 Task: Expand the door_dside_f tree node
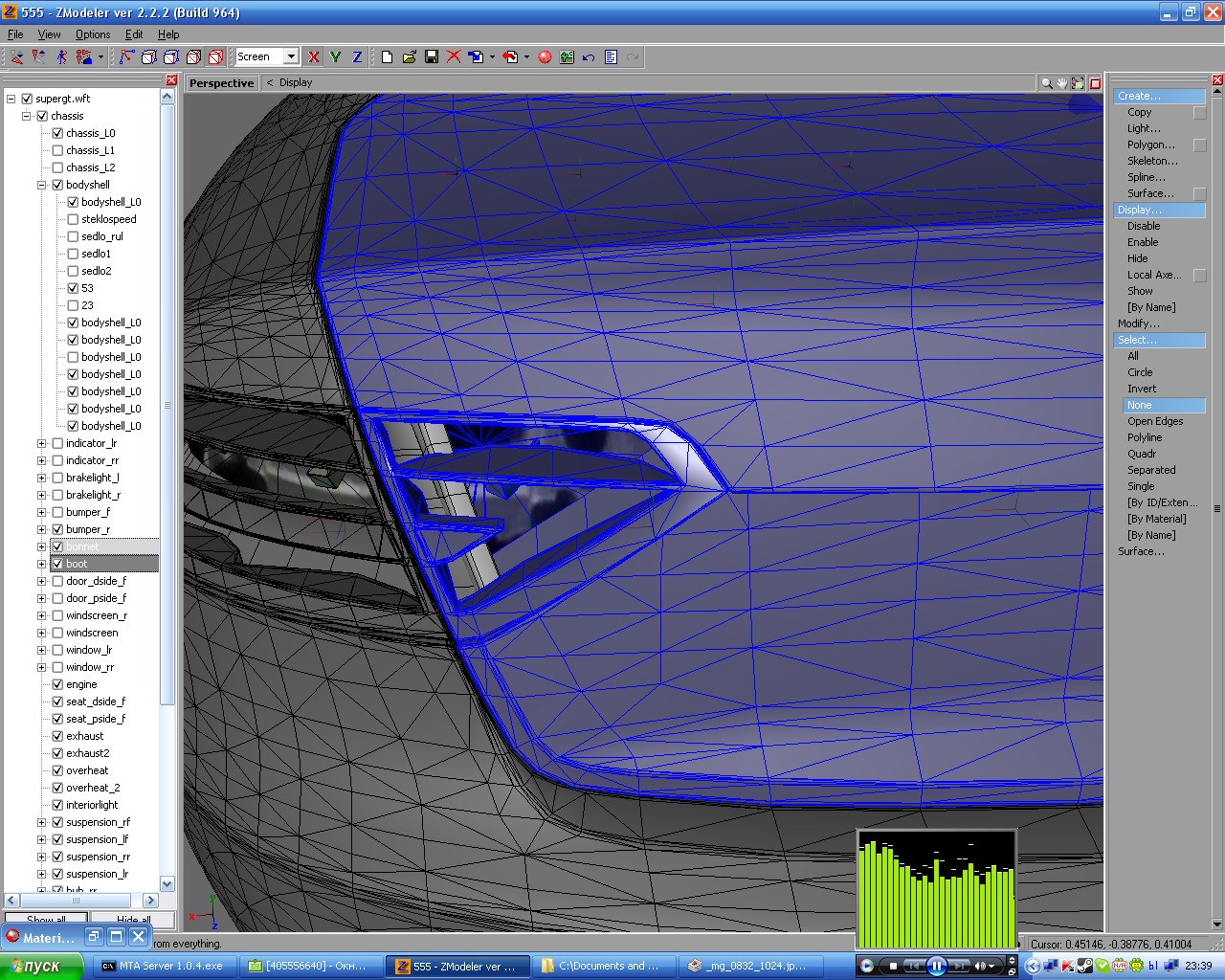pos(42,581)
